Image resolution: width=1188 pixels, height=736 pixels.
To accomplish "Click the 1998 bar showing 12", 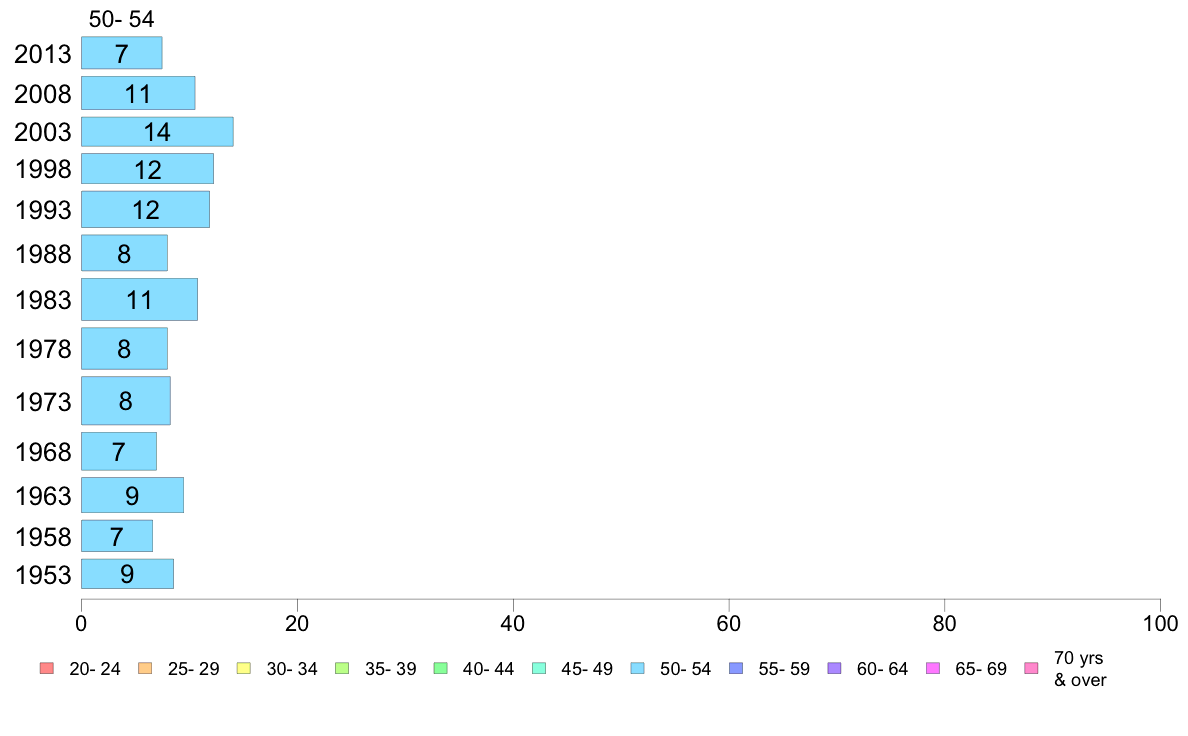I will pos(148,169).
